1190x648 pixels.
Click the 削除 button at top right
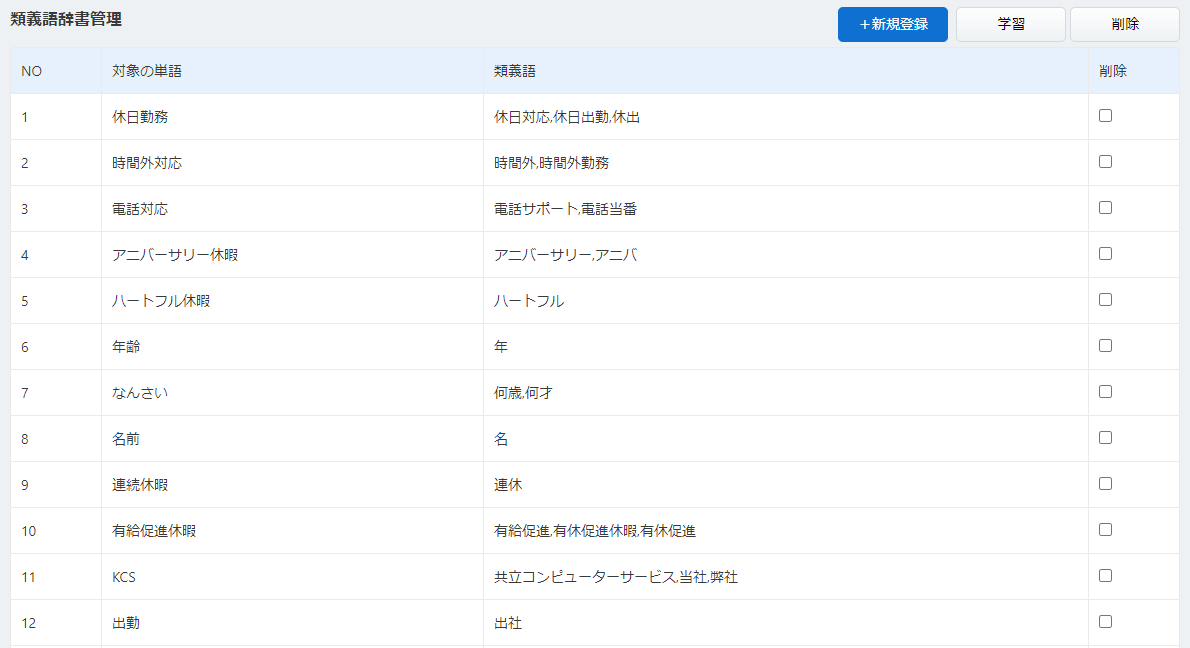coord(1124,25)
